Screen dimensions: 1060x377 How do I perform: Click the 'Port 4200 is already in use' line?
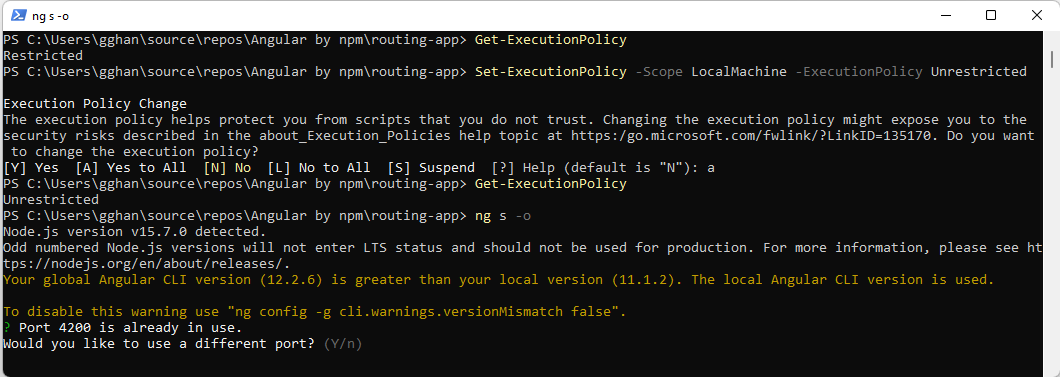[x=130, y=328]
